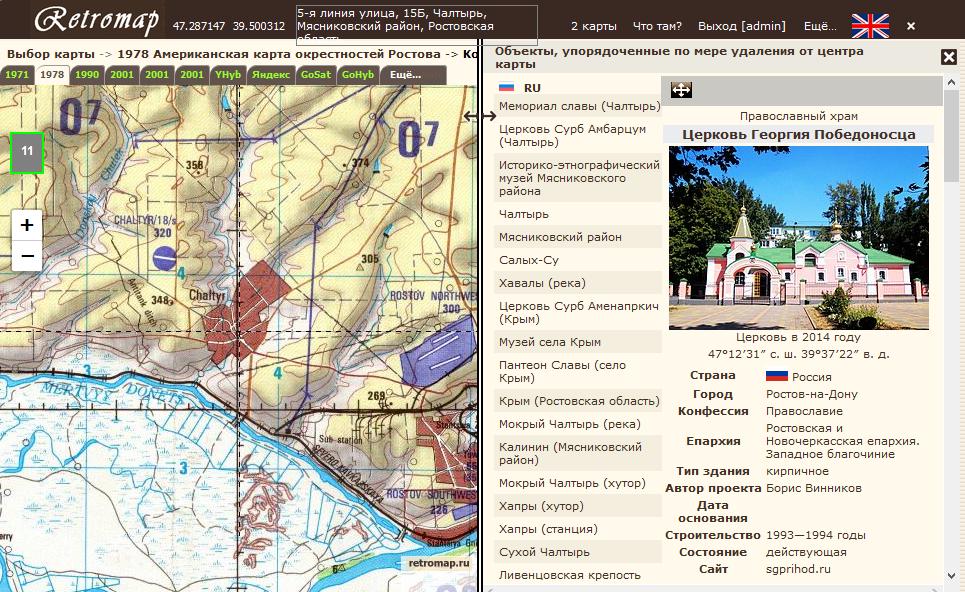Click the info card scrollbar down arrow
The height and width of the screenshot is (592, 965).
951,577
